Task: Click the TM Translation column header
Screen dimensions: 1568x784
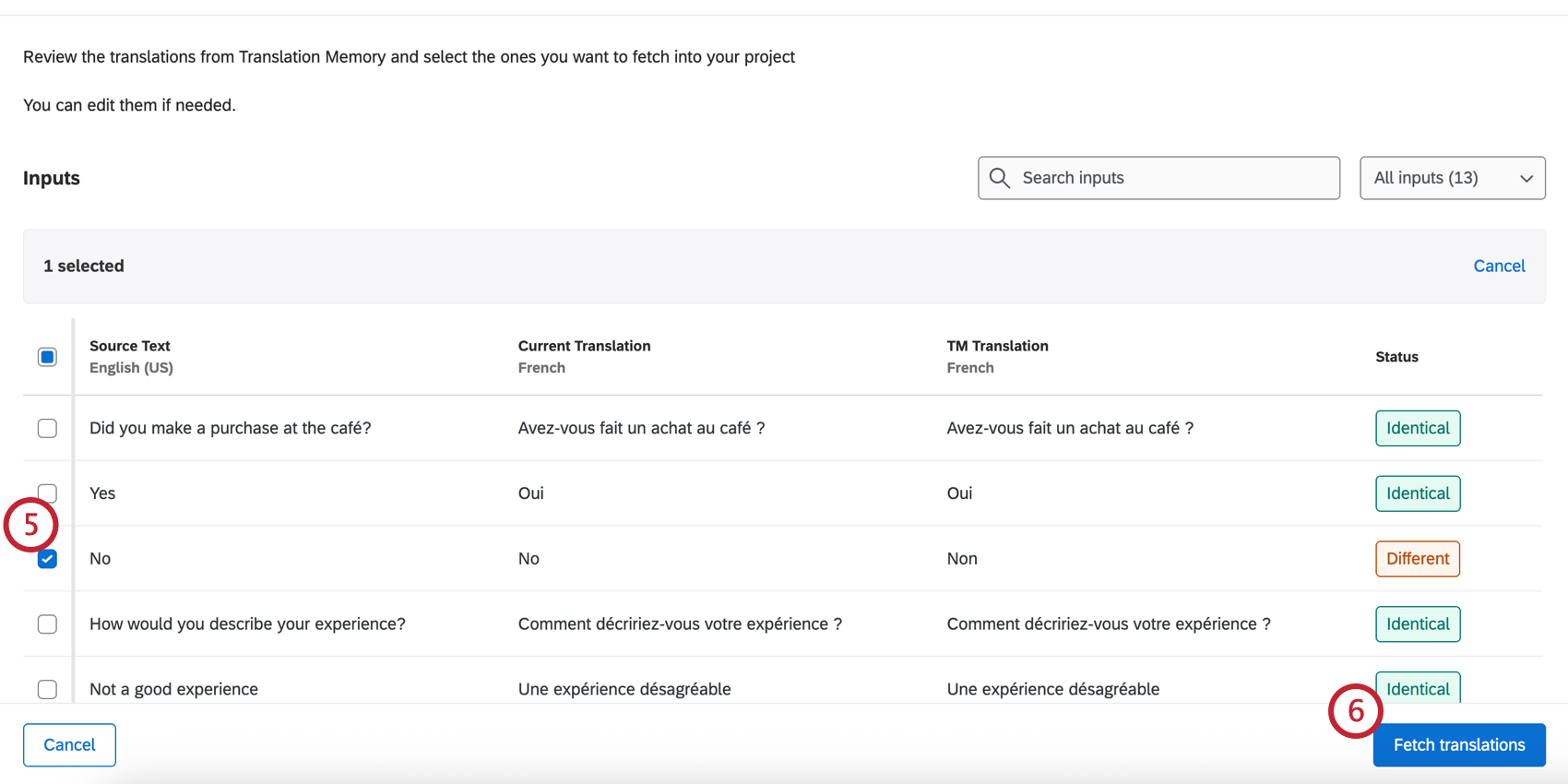Action: click(x=997, y=347)
